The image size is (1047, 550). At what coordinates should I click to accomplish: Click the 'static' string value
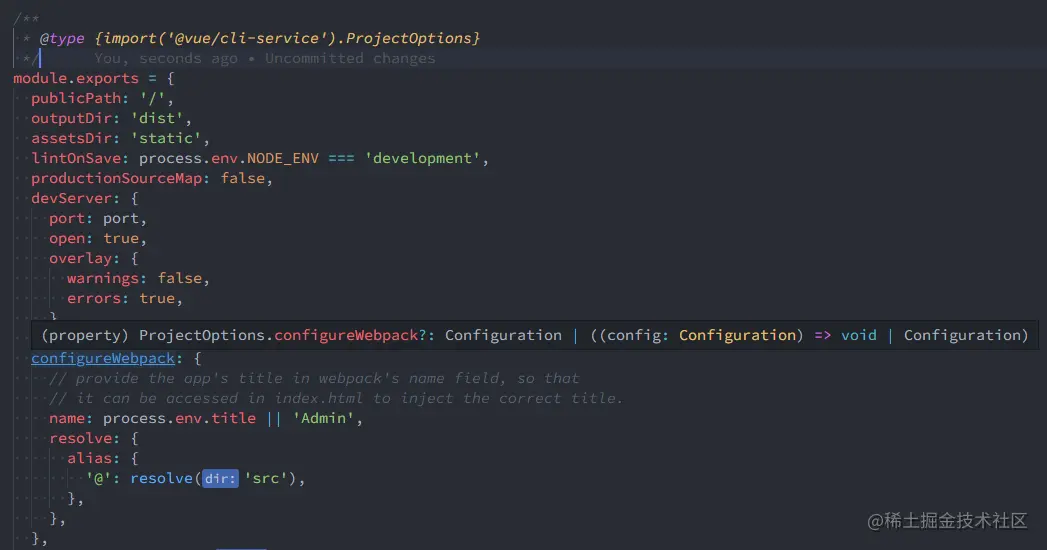tap(166, 138)
